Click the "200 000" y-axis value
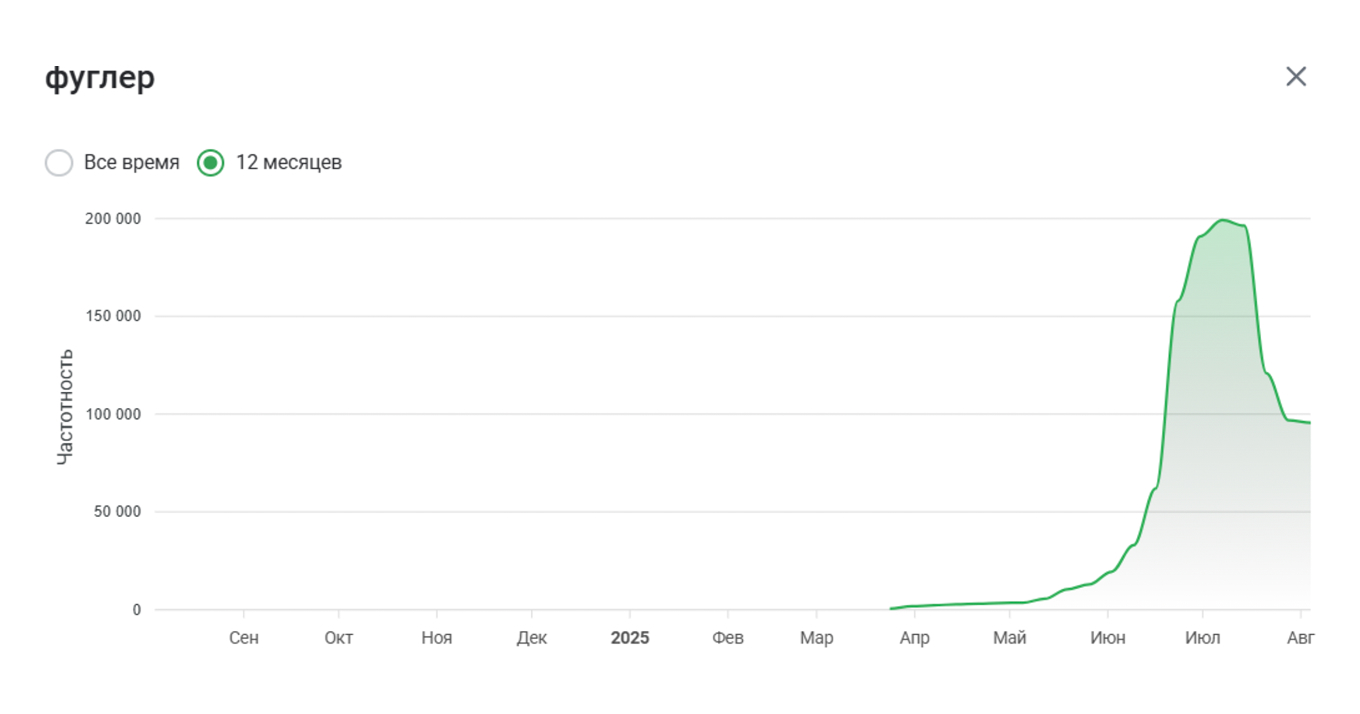The image size is (1360, 714). pos(113,219)
